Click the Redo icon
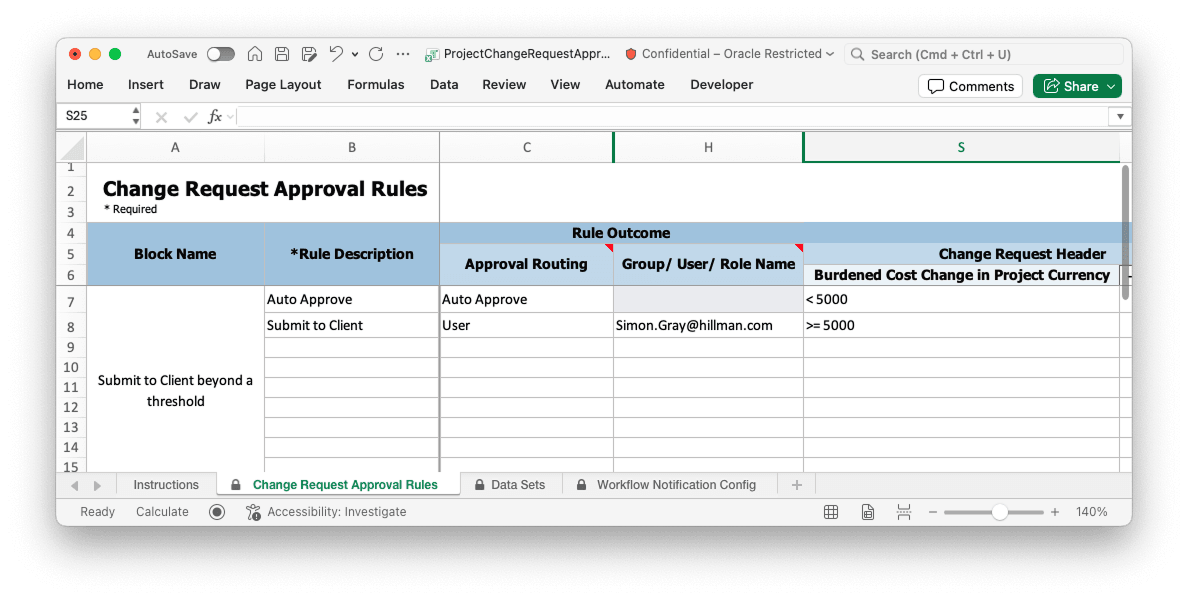 pyautogui.click(x=376, y=54)
